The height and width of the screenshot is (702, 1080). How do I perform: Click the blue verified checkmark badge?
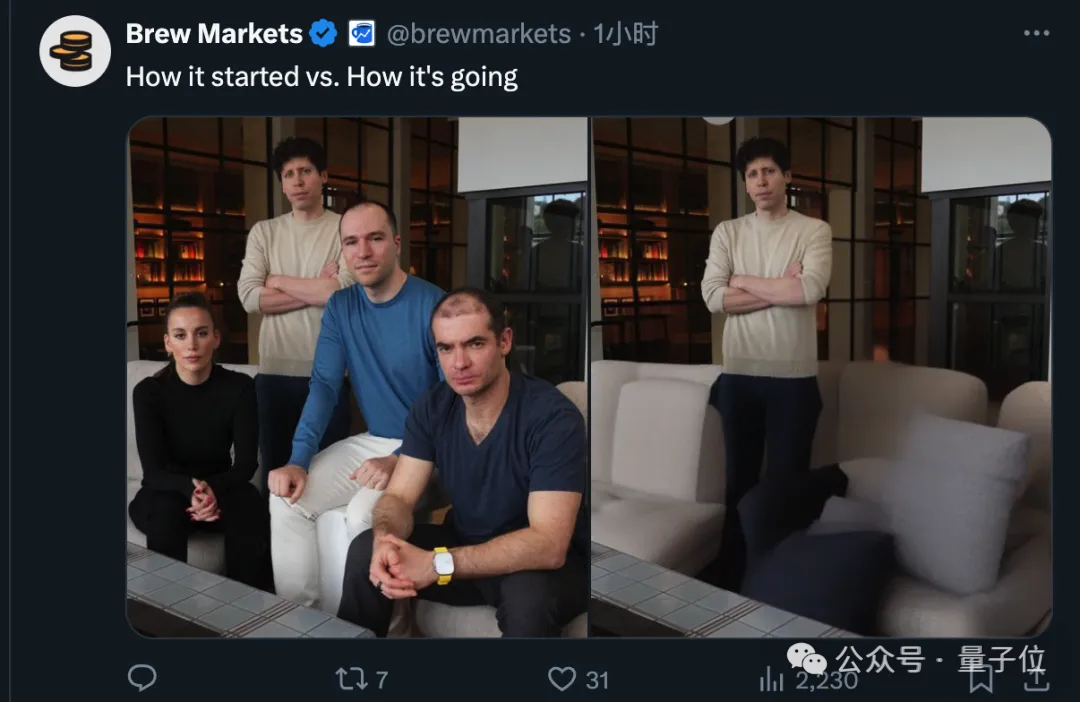[x=323, y=34]
